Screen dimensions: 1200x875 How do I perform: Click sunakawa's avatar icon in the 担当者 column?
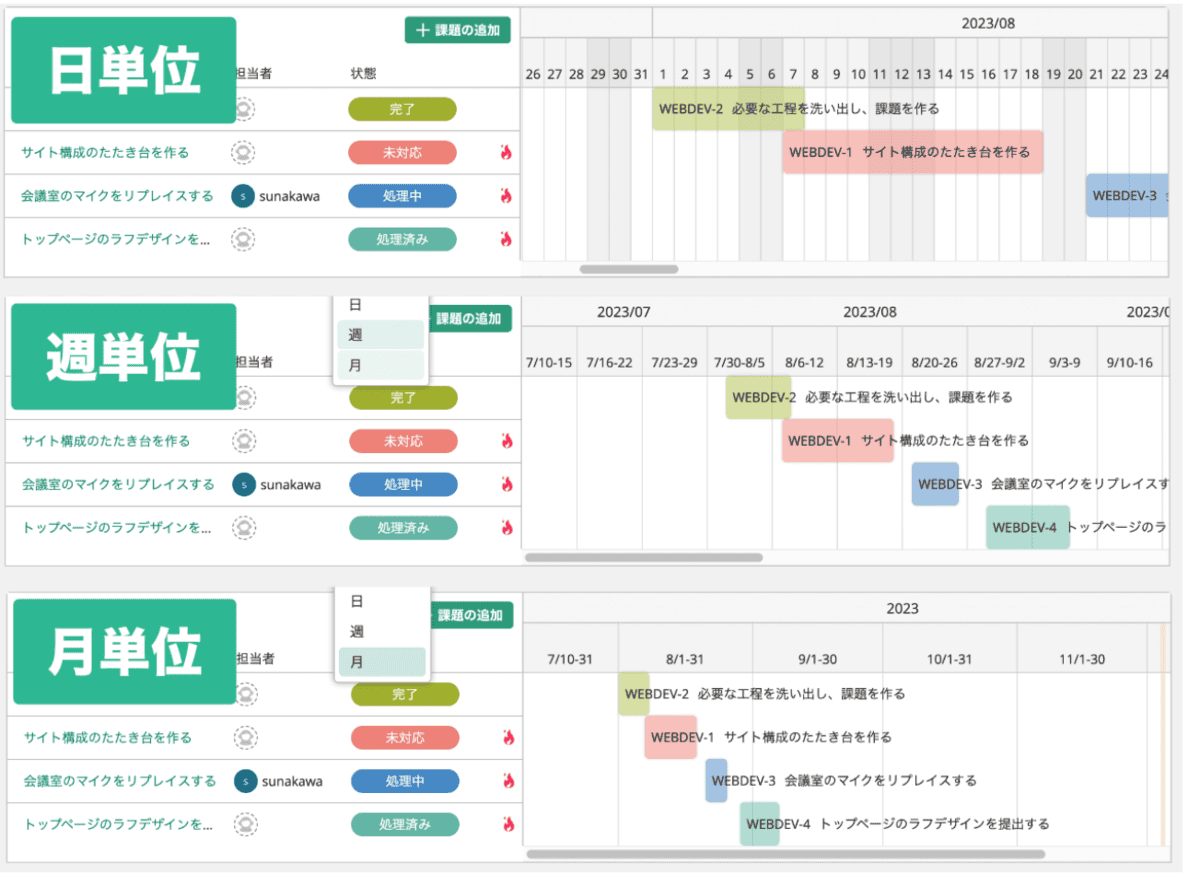[x=243, y=196]
